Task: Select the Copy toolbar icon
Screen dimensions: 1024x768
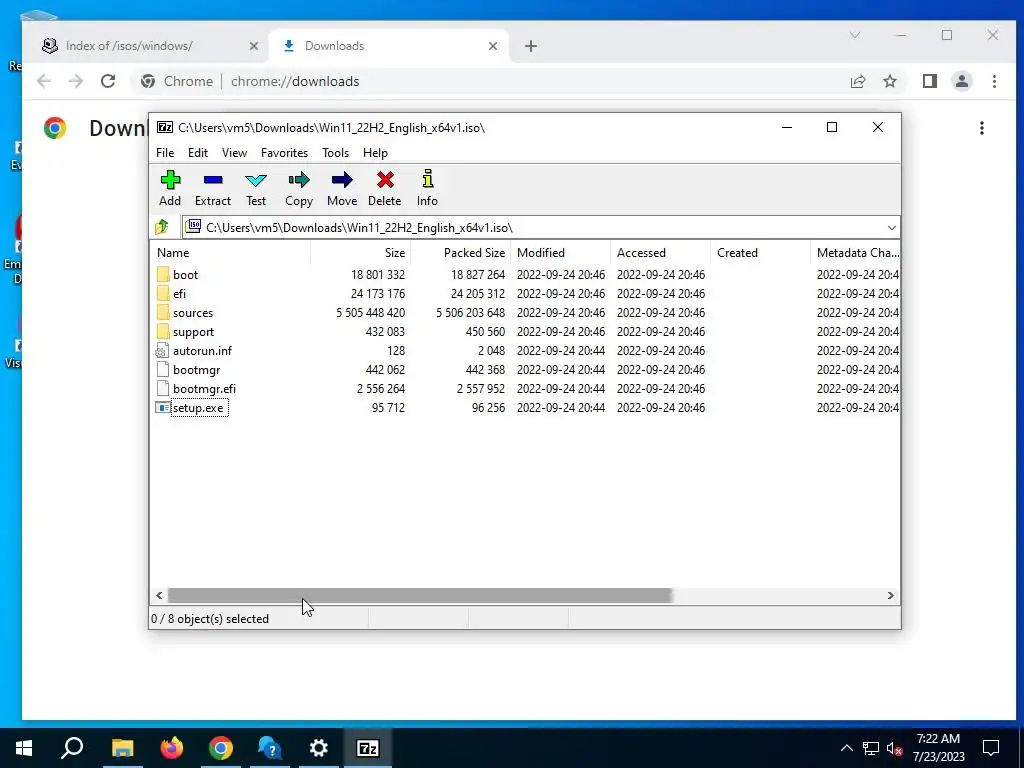Action: tap(299, 180)
